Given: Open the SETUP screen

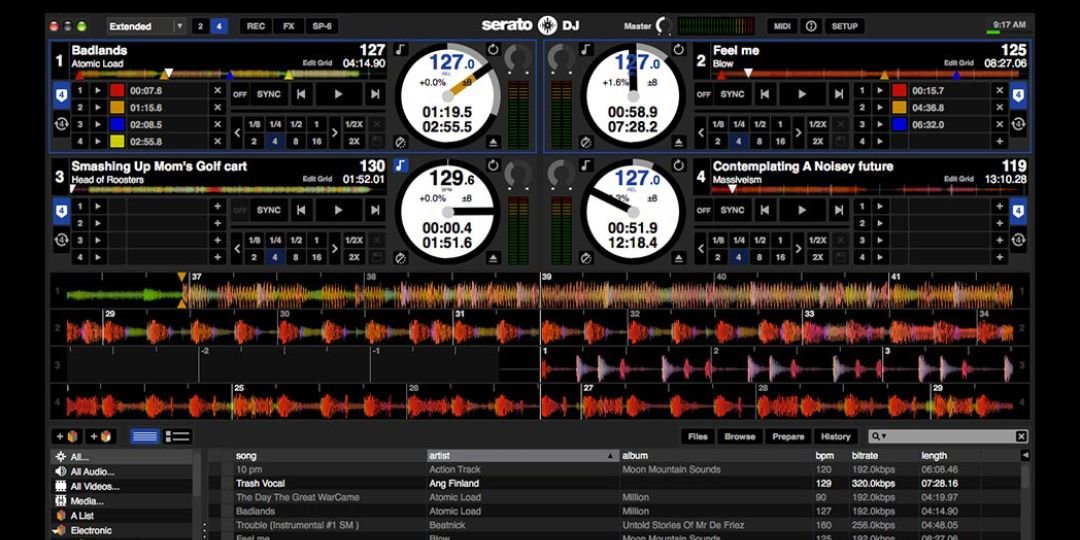Looking at the screenshot, I should 844,26.
